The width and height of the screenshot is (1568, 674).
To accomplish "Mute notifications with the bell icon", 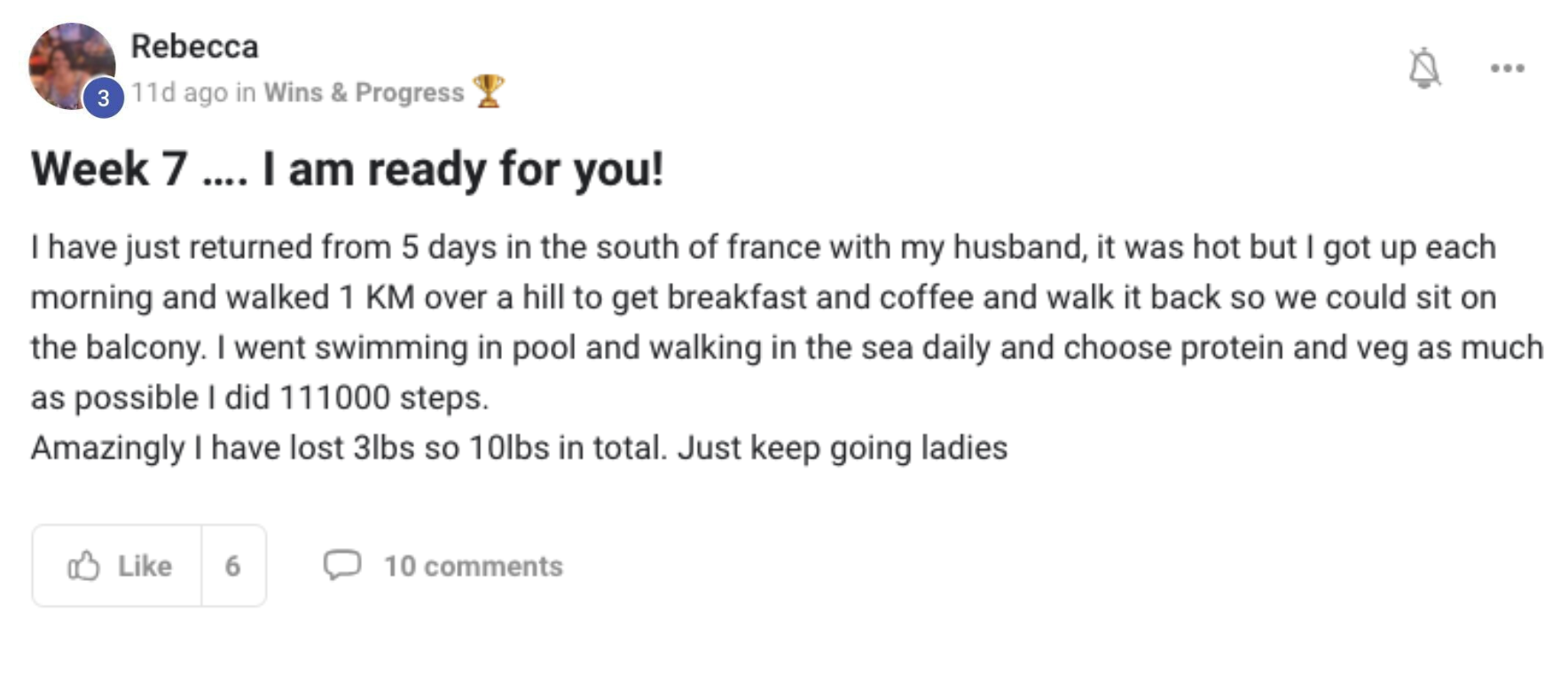I will tap(1424, 67).
